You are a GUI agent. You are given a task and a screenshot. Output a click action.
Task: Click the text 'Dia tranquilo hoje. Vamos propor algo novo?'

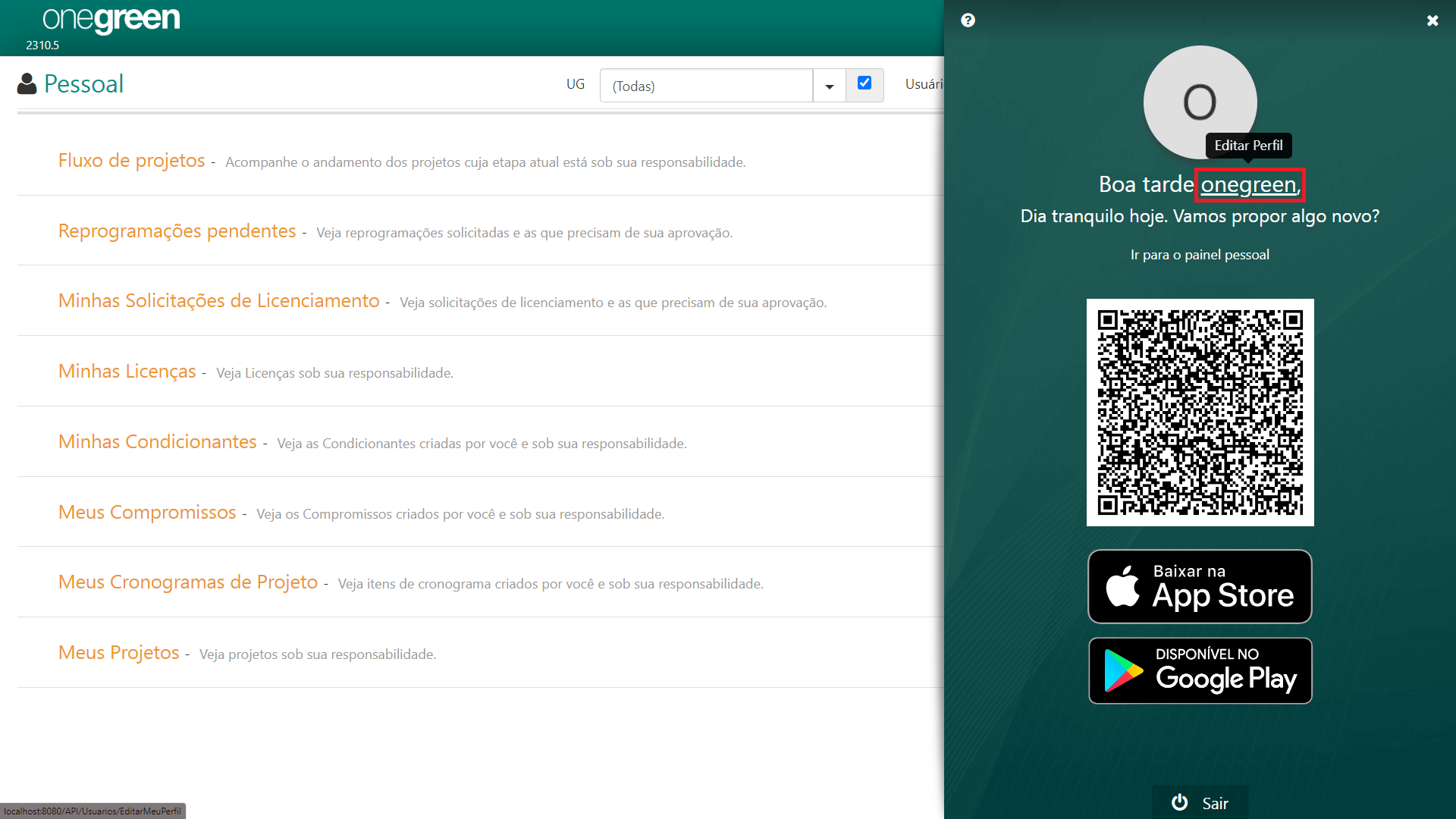[1200, 216]
